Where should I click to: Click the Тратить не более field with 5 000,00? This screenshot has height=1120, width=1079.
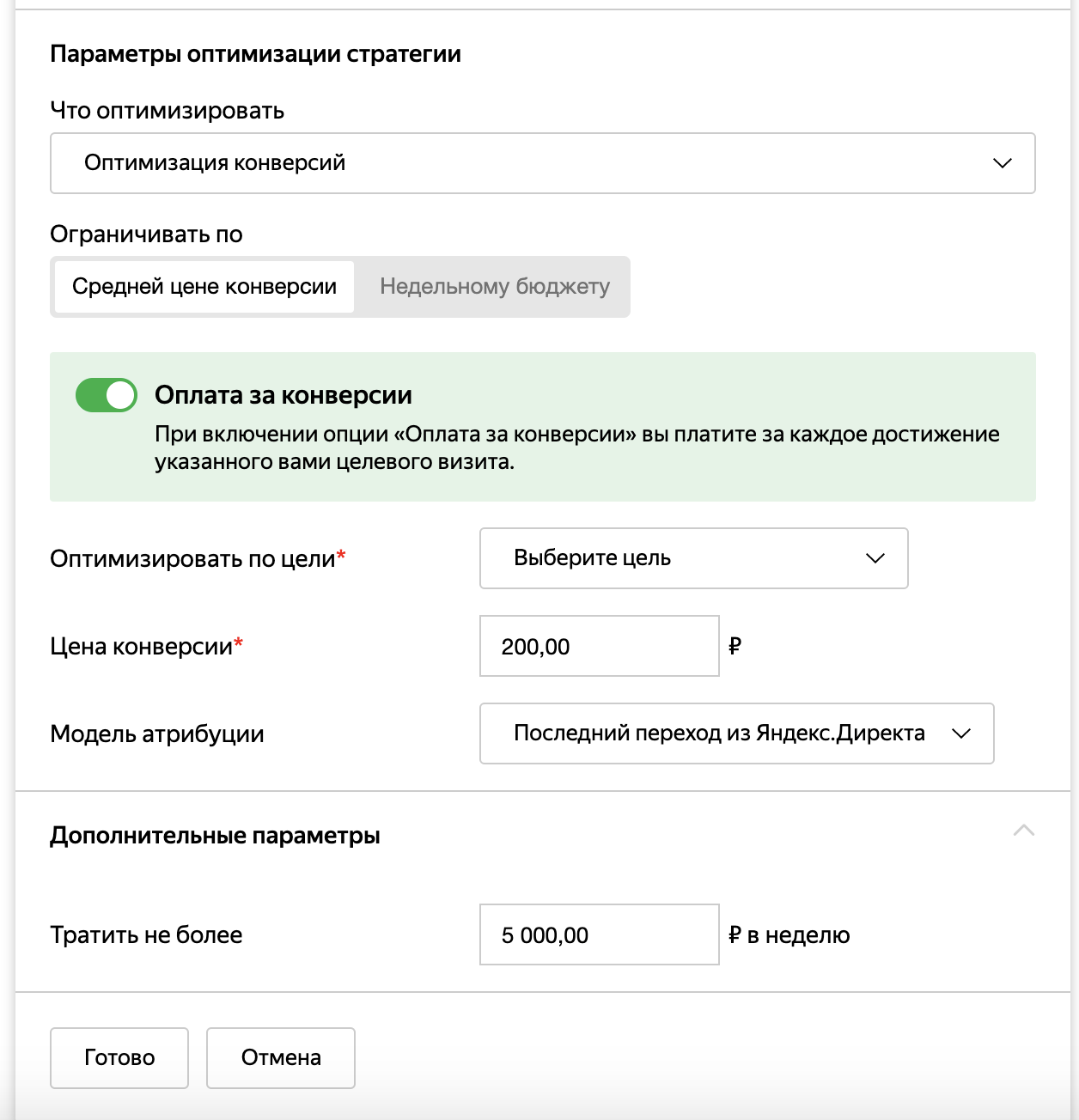click(599, 935)
